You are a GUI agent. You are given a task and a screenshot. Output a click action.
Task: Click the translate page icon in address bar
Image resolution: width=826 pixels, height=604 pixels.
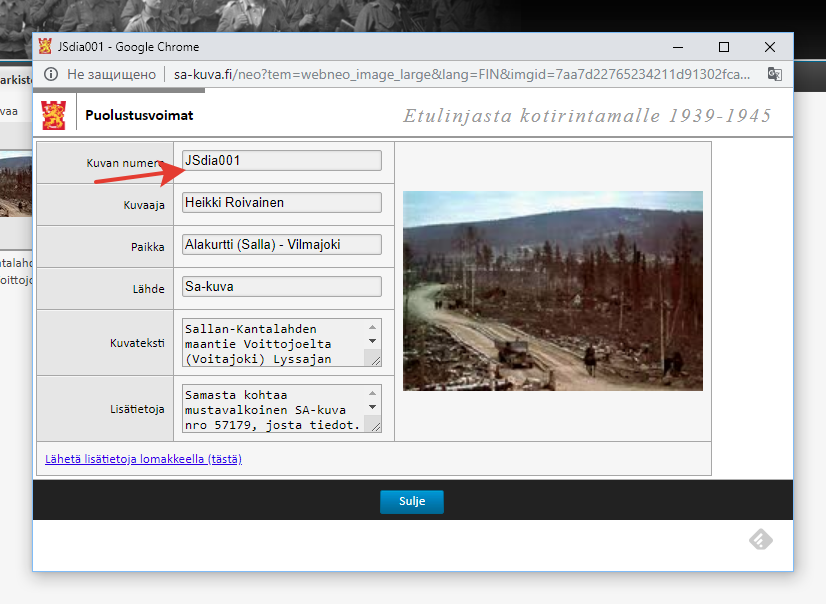coord(774,74)
